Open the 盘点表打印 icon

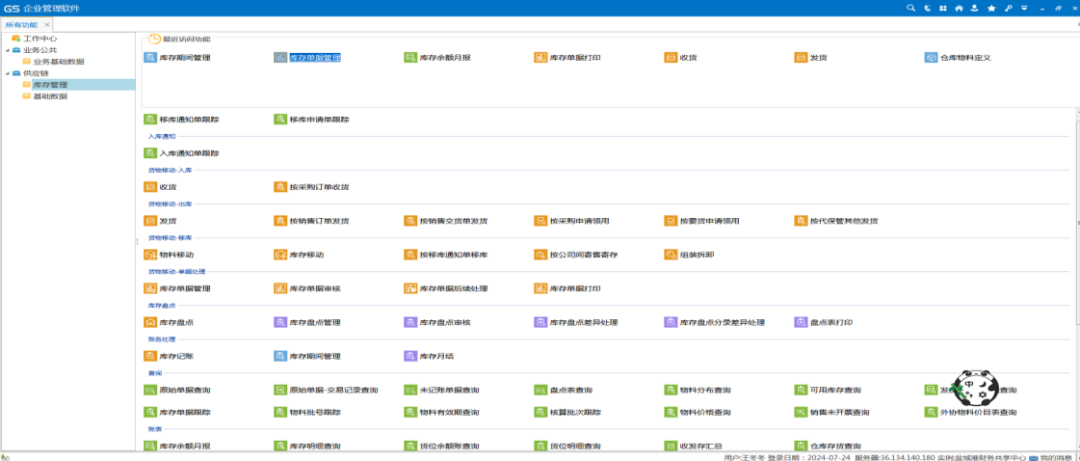[x=801, y=322]
